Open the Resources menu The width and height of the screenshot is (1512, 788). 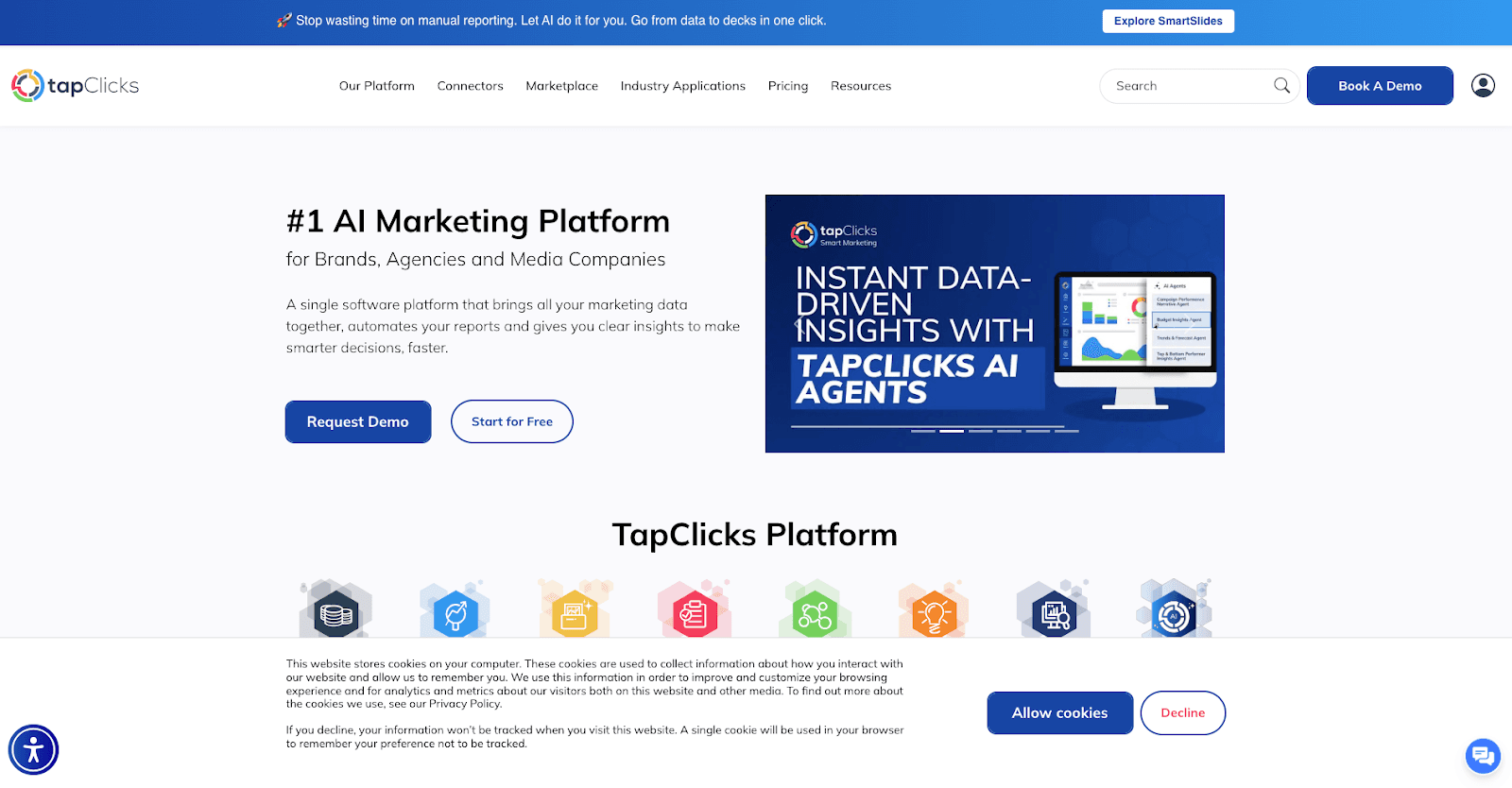861,86
